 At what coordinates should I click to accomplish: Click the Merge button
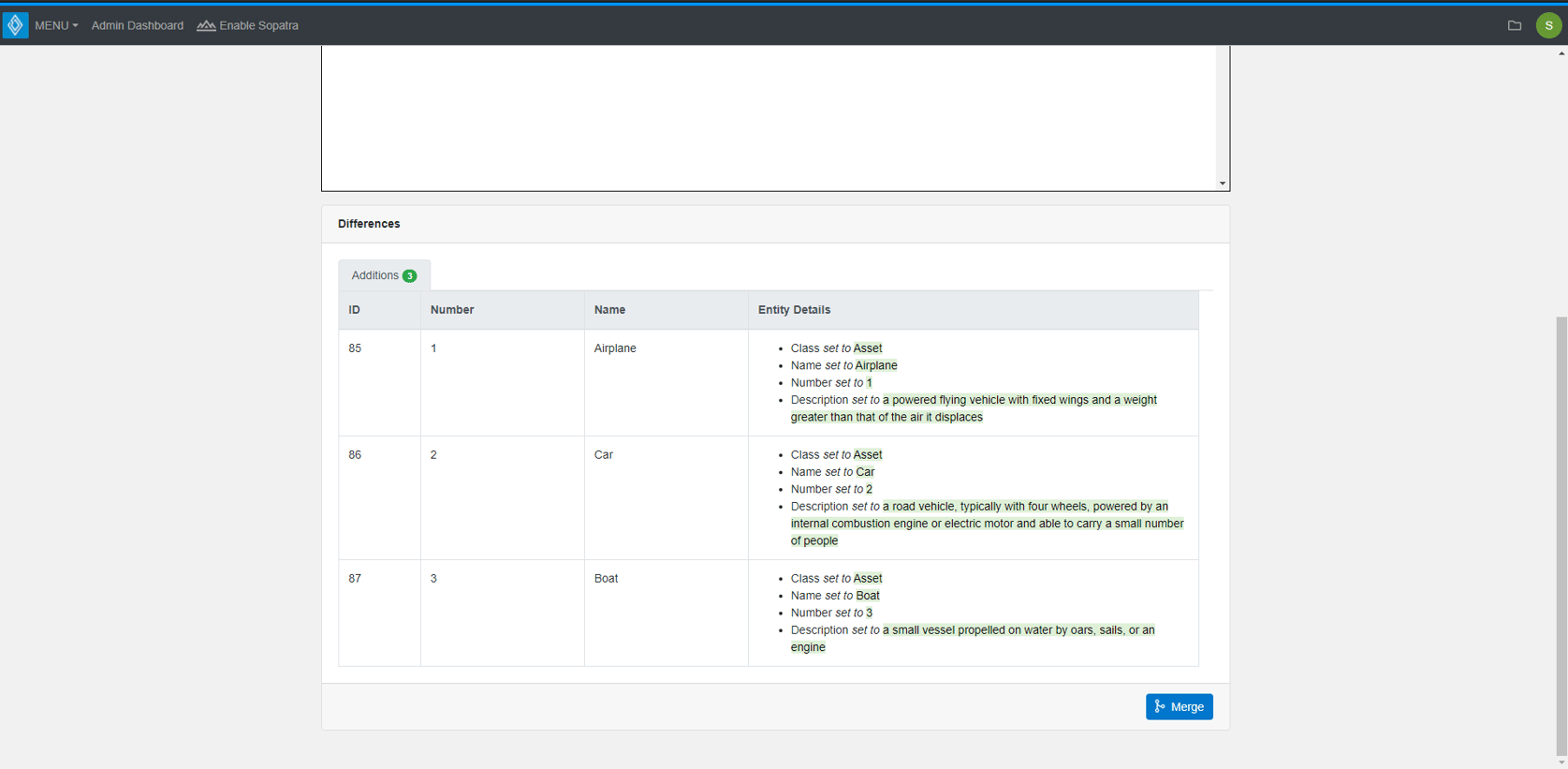coord(1179,706)
